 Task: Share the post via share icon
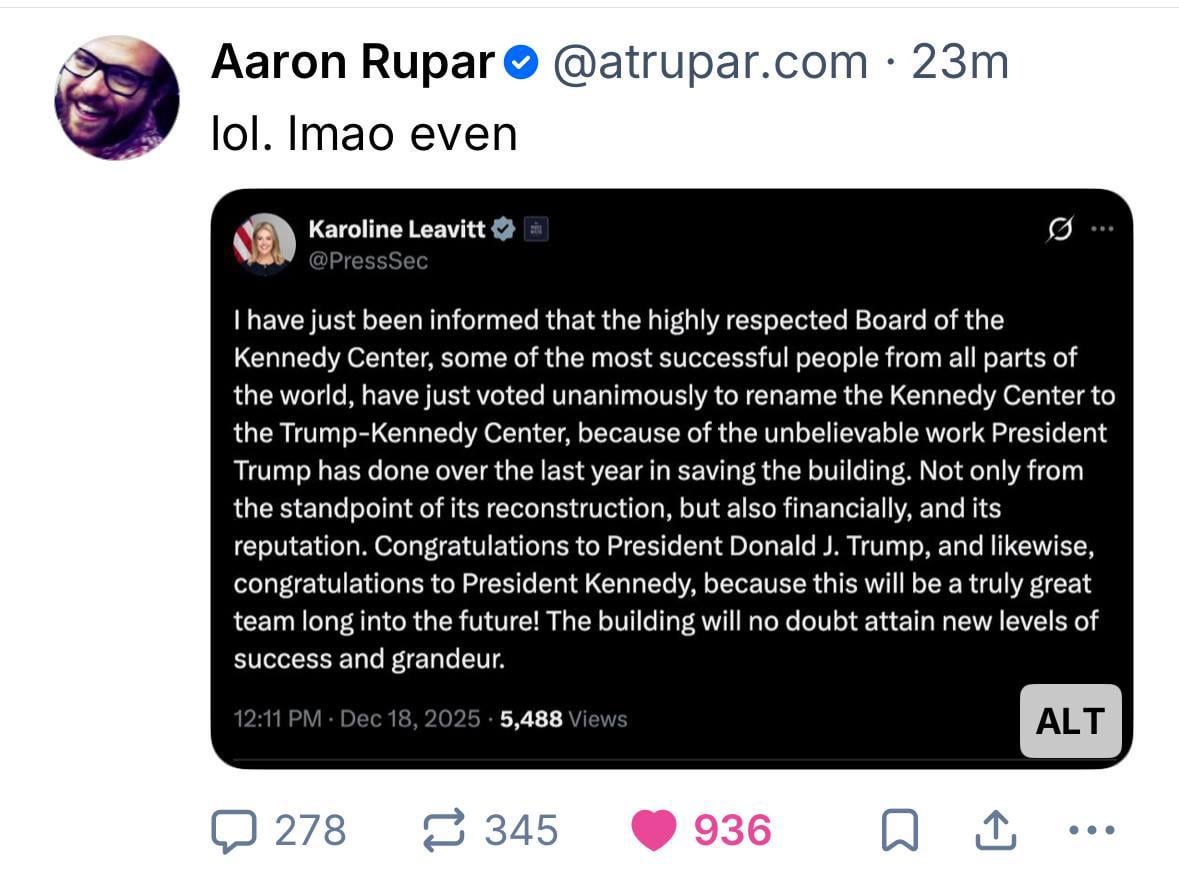(x=994, y=830)
